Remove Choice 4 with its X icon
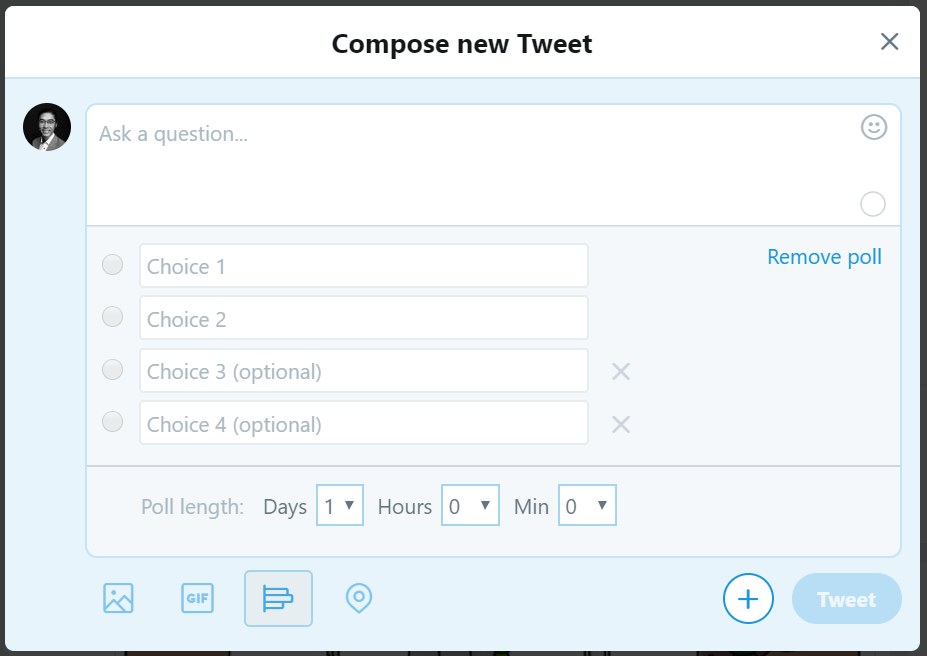 pyautogui.click(x=621, y=424)
